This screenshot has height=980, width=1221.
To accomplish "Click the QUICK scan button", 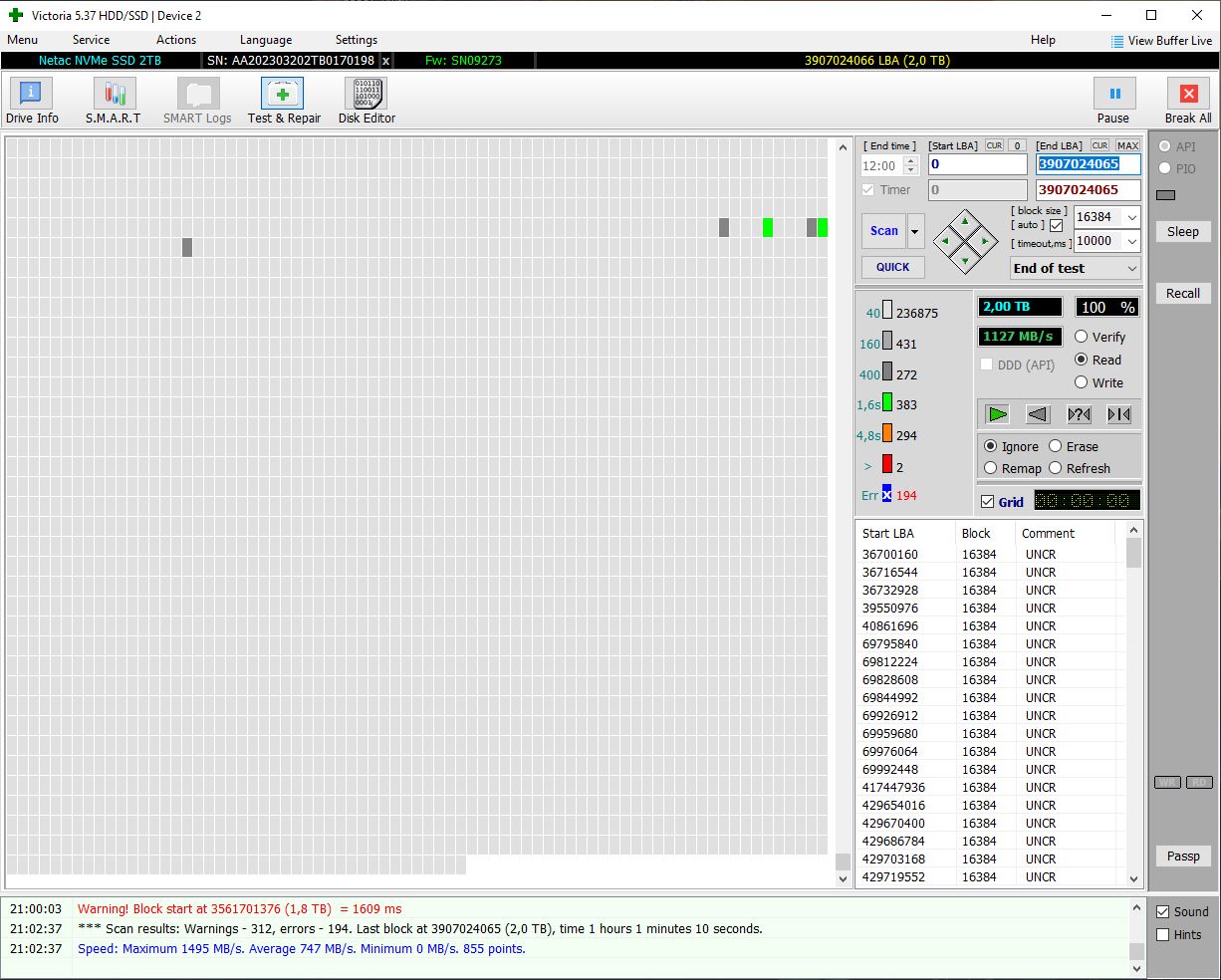I will [892, 267].
